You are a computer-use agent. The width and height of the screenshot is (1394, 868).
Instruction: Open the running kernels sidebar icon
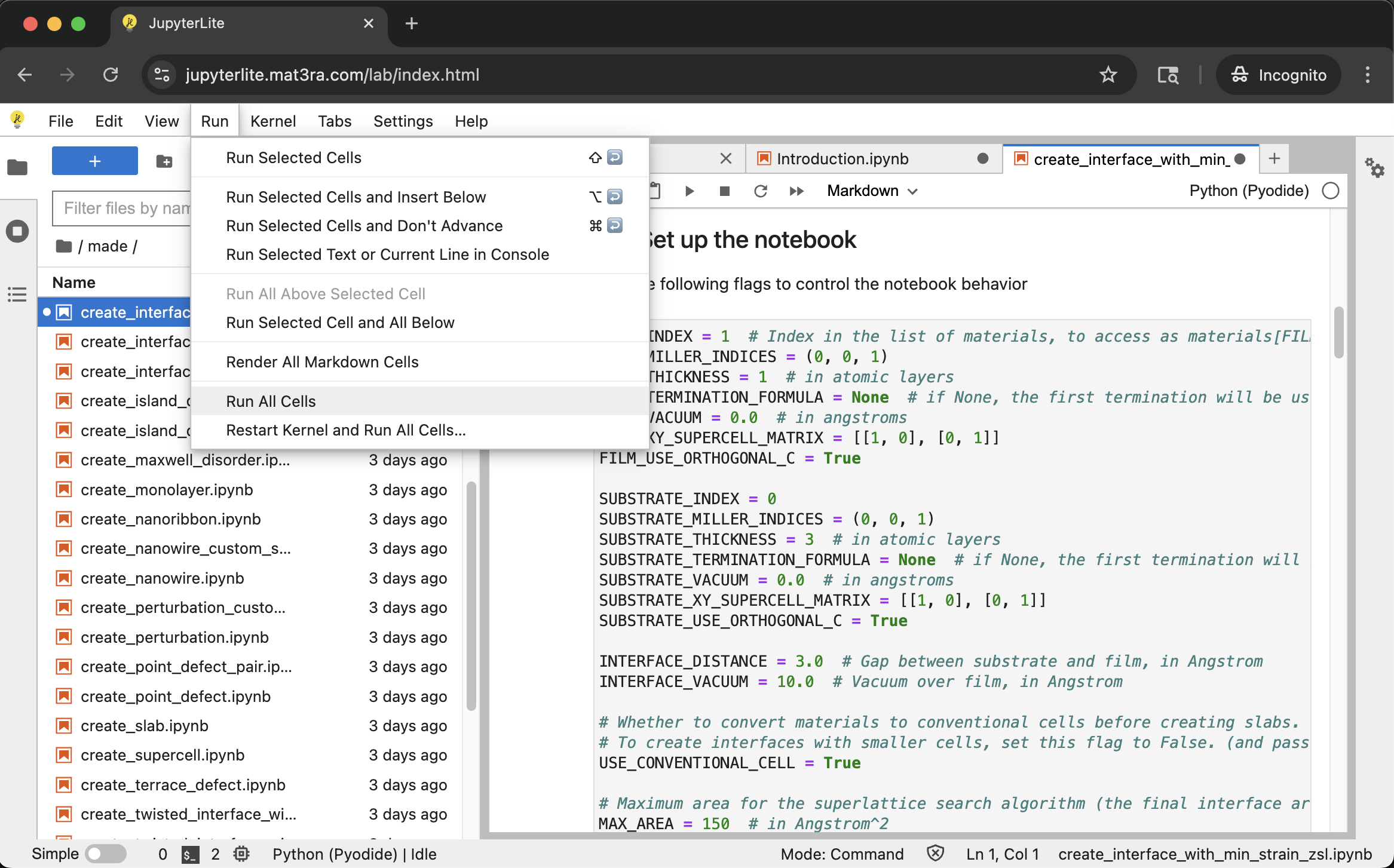17,231
